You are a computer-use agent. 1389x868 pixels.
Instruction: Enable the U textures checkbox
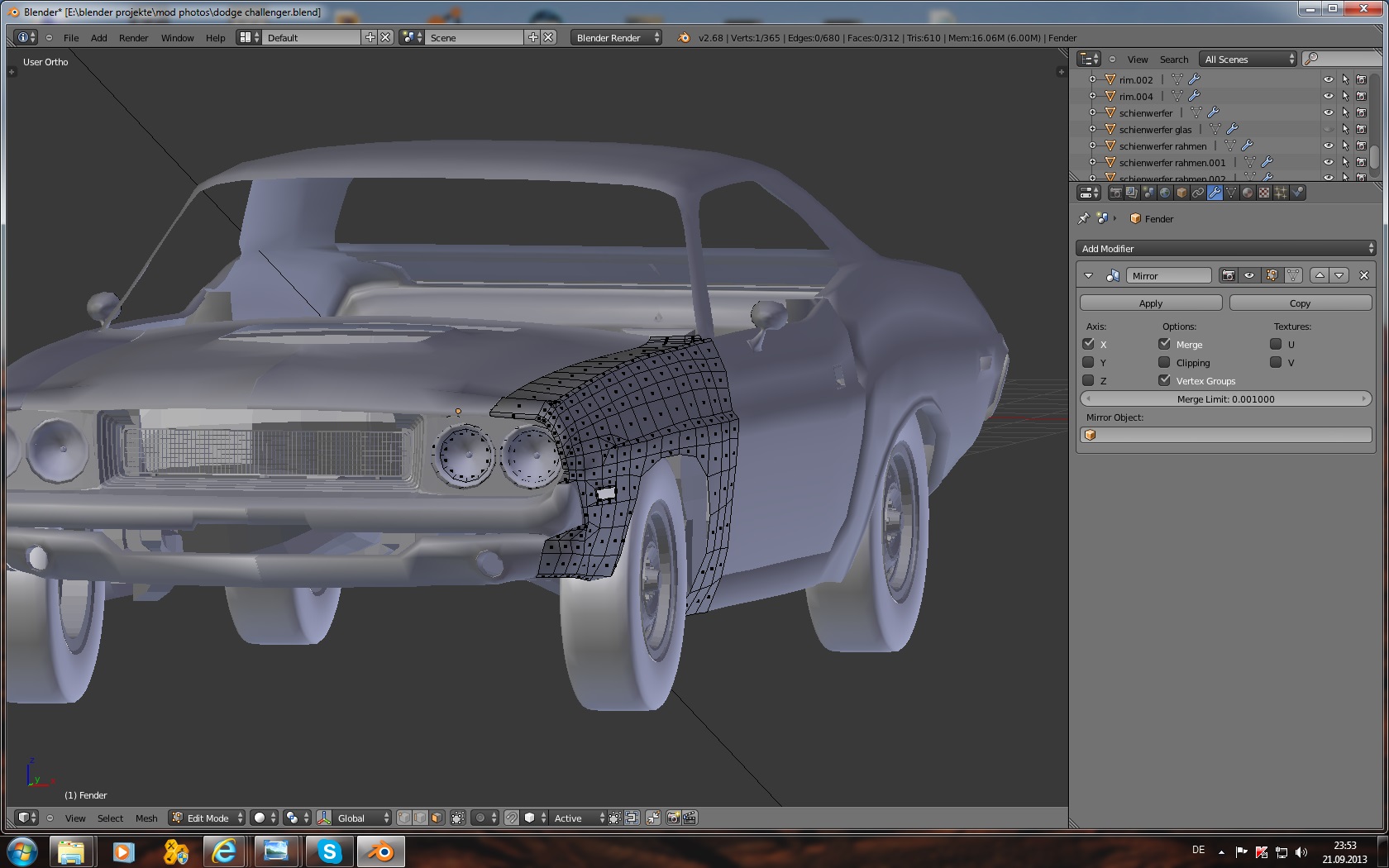point(1276,344)
